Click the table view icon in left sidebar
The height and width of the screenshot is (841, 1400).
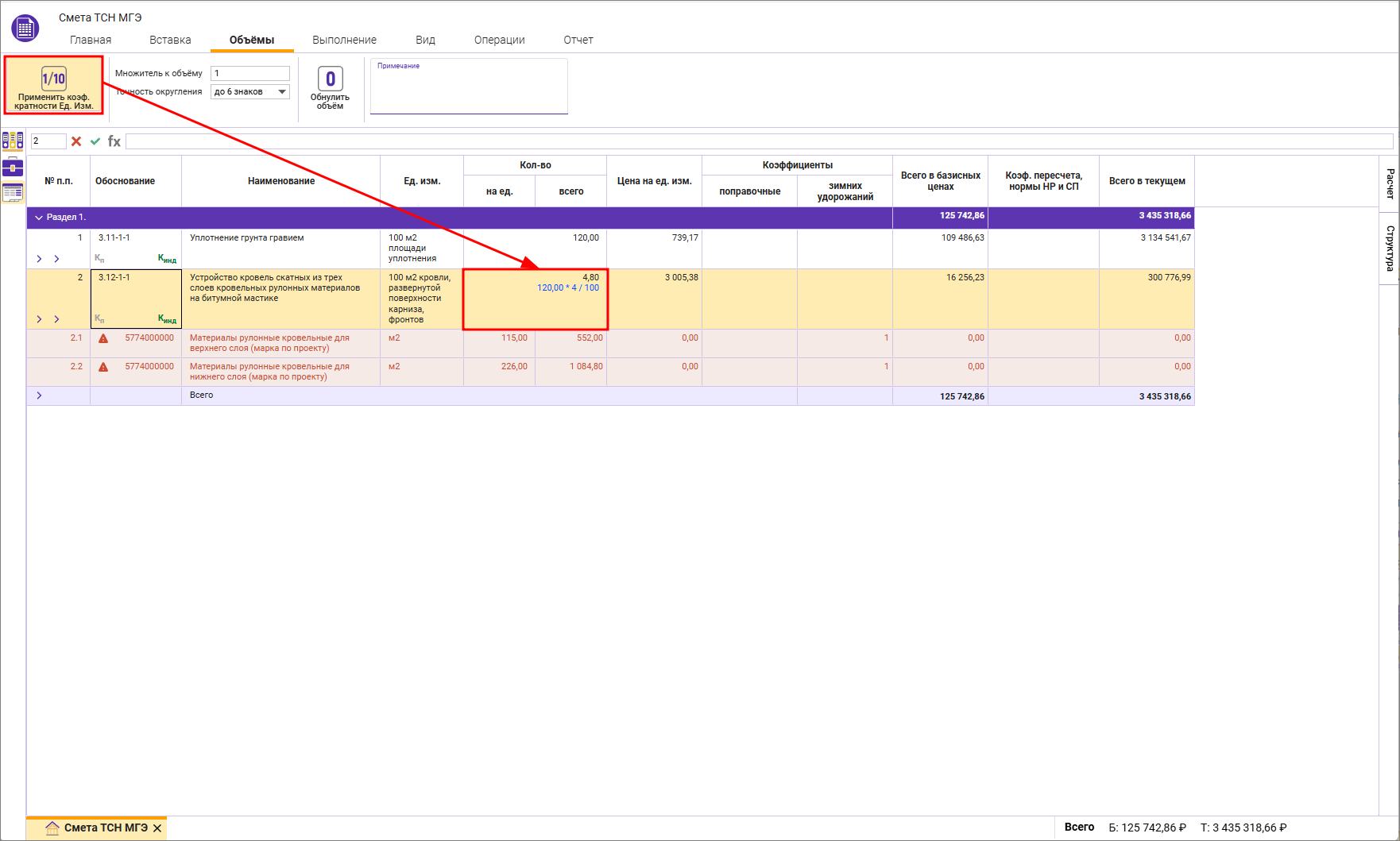[13, 192]
